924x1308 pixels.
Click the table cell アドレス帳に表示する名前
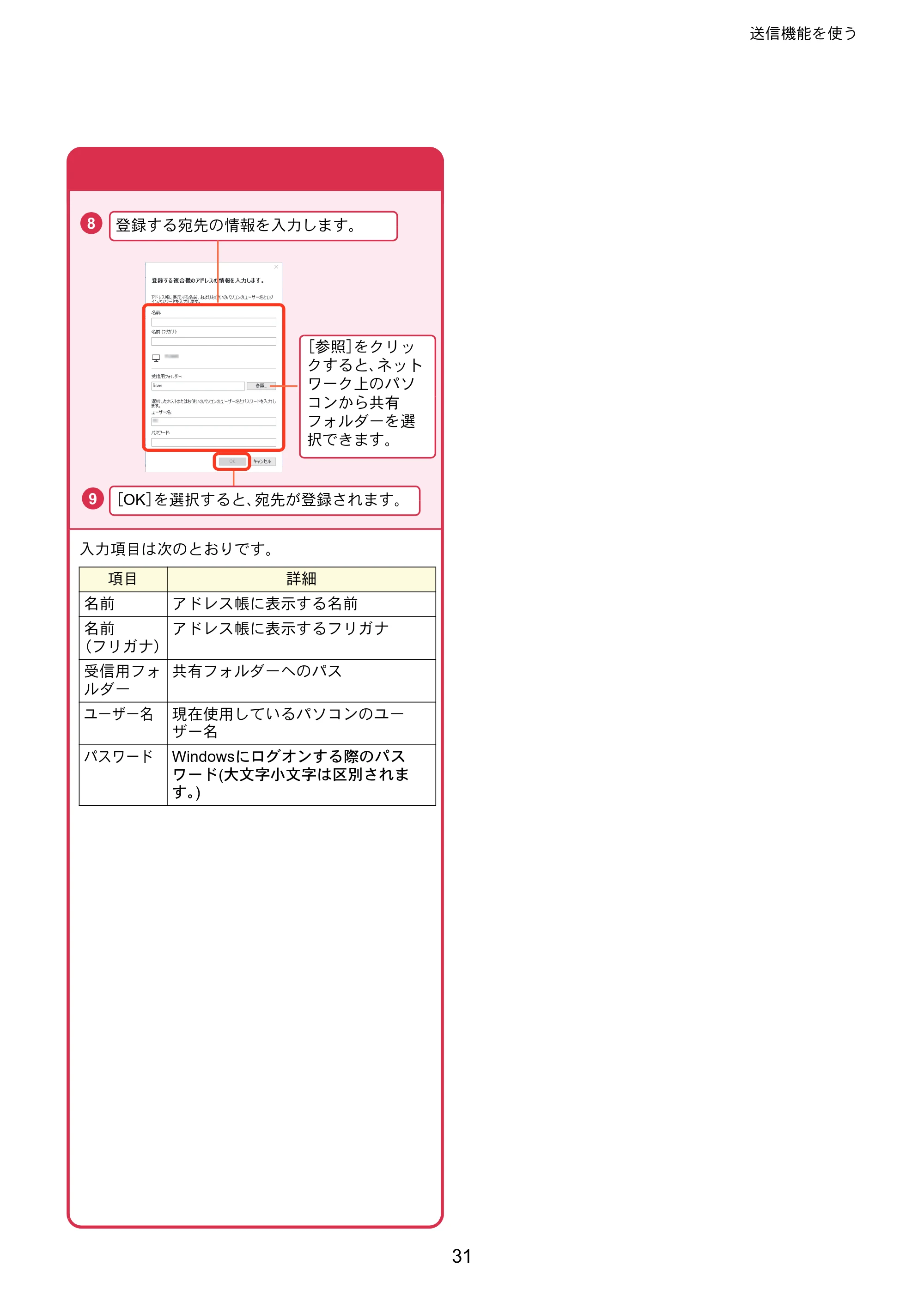tap(301, 604)
